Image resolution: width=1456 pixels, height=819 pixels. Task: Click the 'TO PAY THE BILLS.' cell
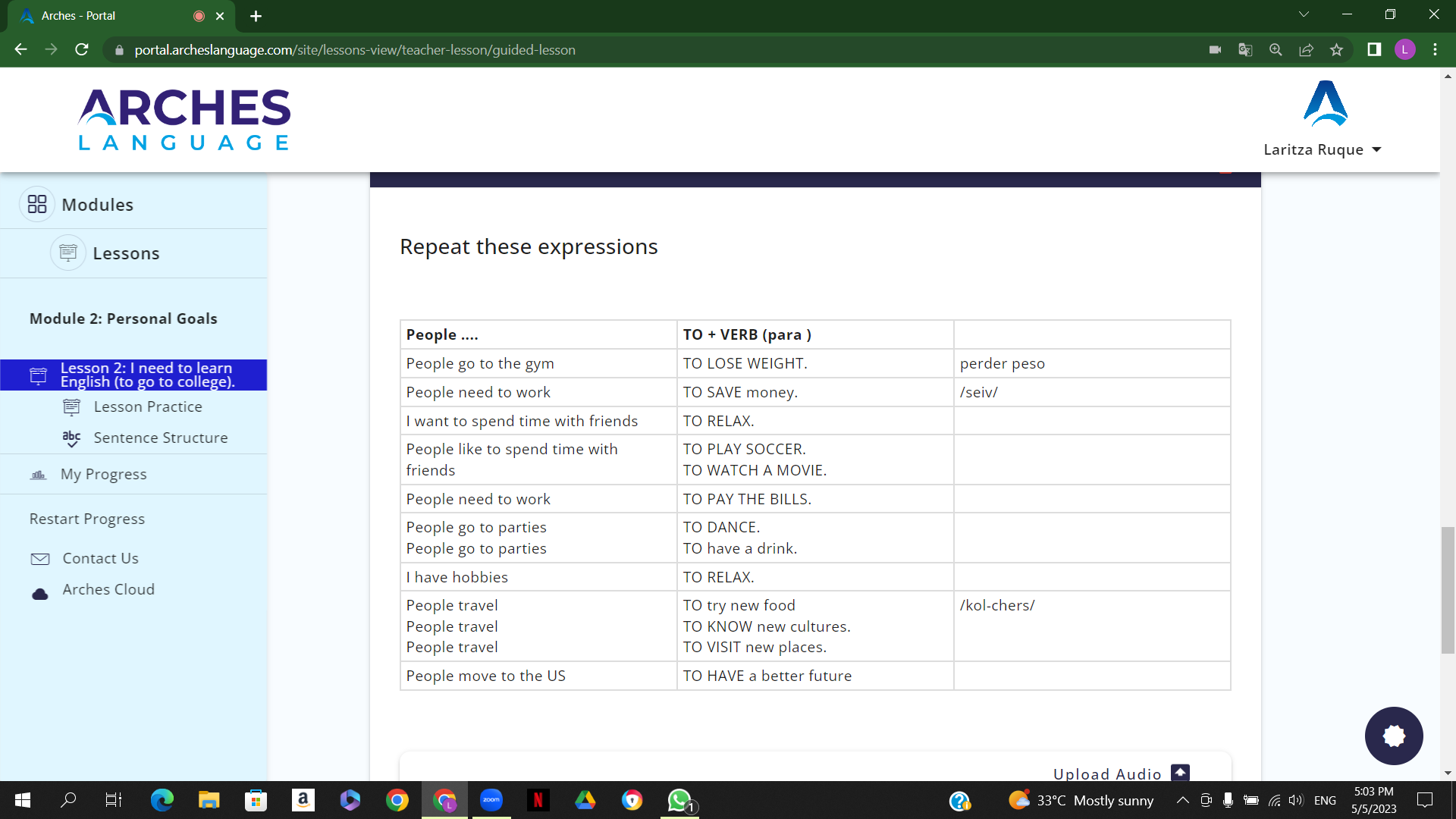(x=815, y=499)
